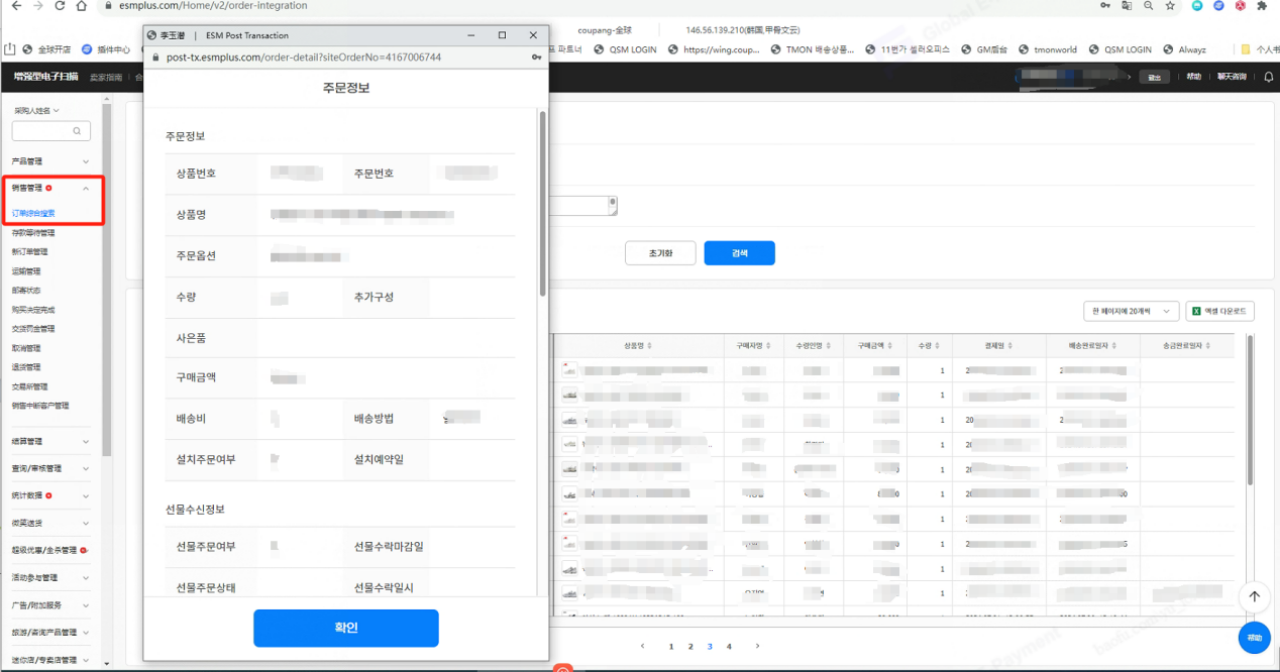Screen dimensions: 1280x672
Task: Click the blue 검색 search button
Action: coord(739,253)
